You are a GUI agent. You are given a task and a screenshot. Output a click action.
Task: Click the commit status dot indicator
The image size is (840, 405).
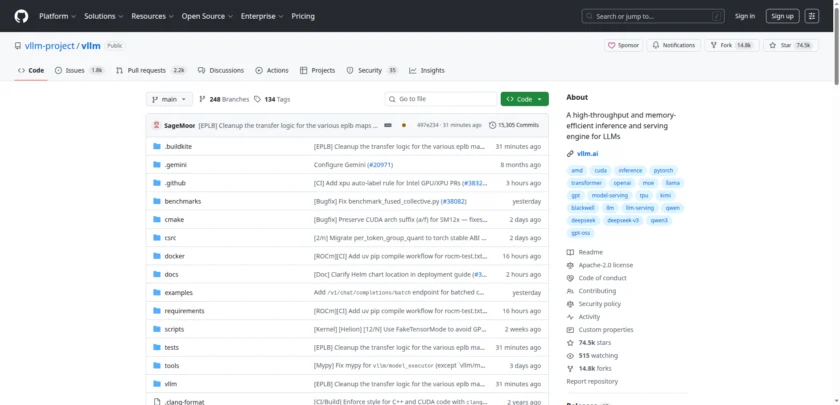(403, 125)
